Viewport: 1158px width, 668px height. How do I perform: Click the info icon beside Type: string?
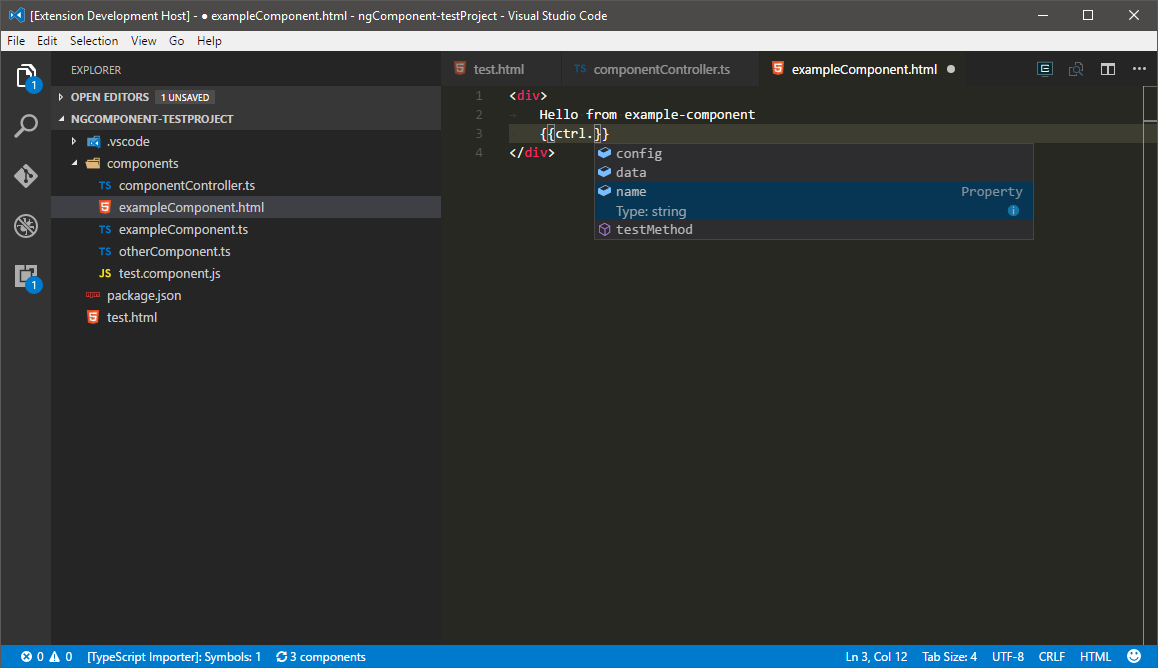tap(1013, 211)
